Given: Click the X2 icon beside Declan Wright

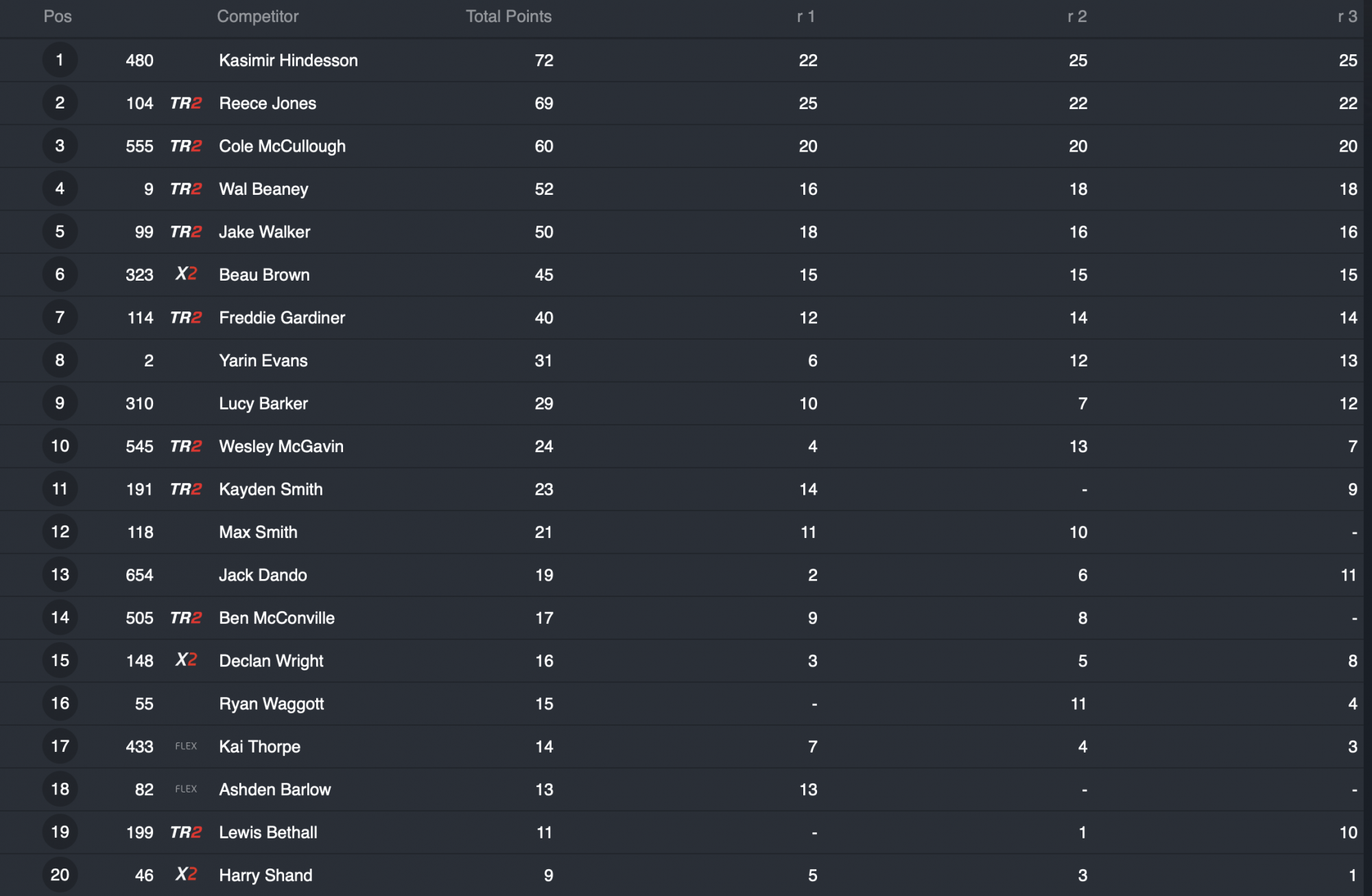Looking at the screenshot, I should pyautogui.click(x=186, y=660).
